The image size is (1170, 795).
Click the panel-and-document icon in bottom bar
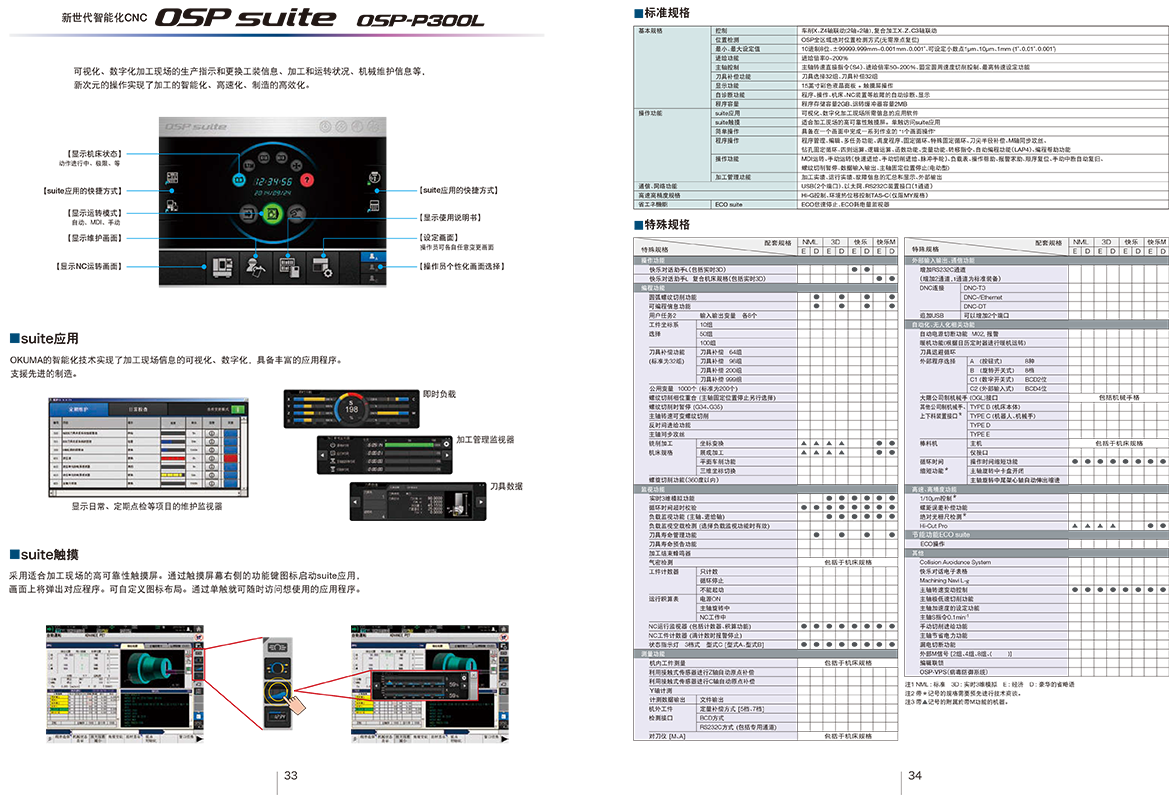[289, 267]
